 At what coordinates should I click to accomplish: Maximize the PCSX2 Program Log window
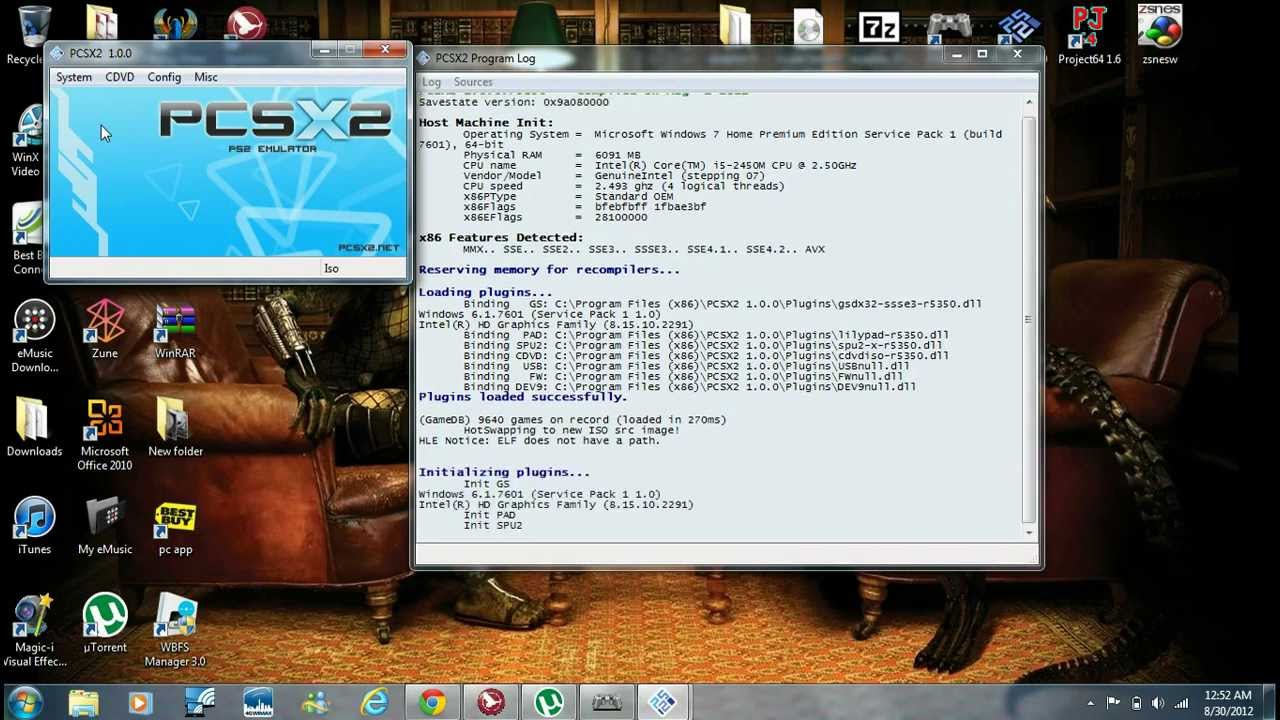(x=982, y=54)
